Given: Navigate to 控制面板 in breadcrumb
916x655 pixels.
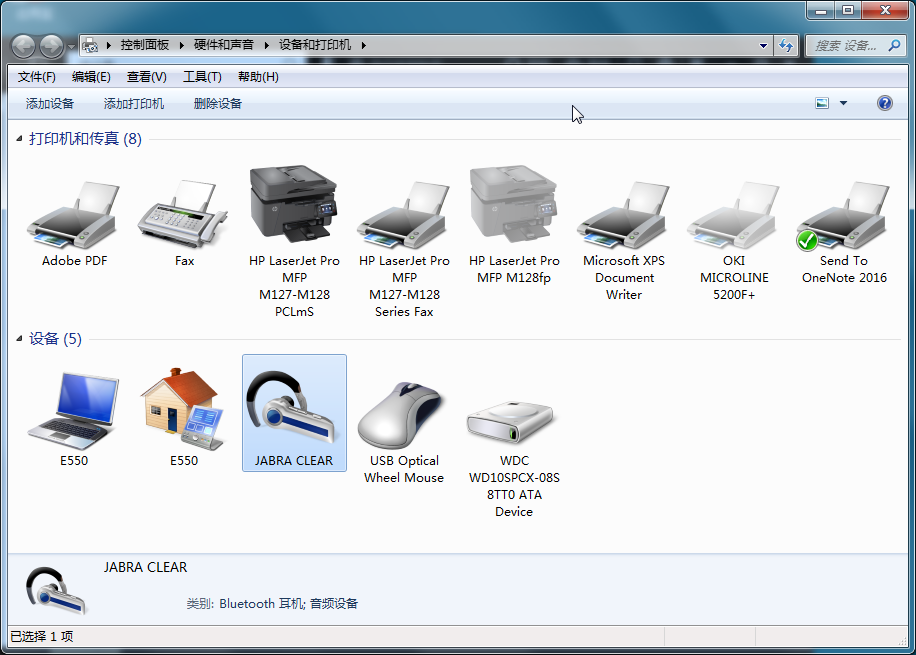Looking at the screenshot, I should tap(144, 45).
